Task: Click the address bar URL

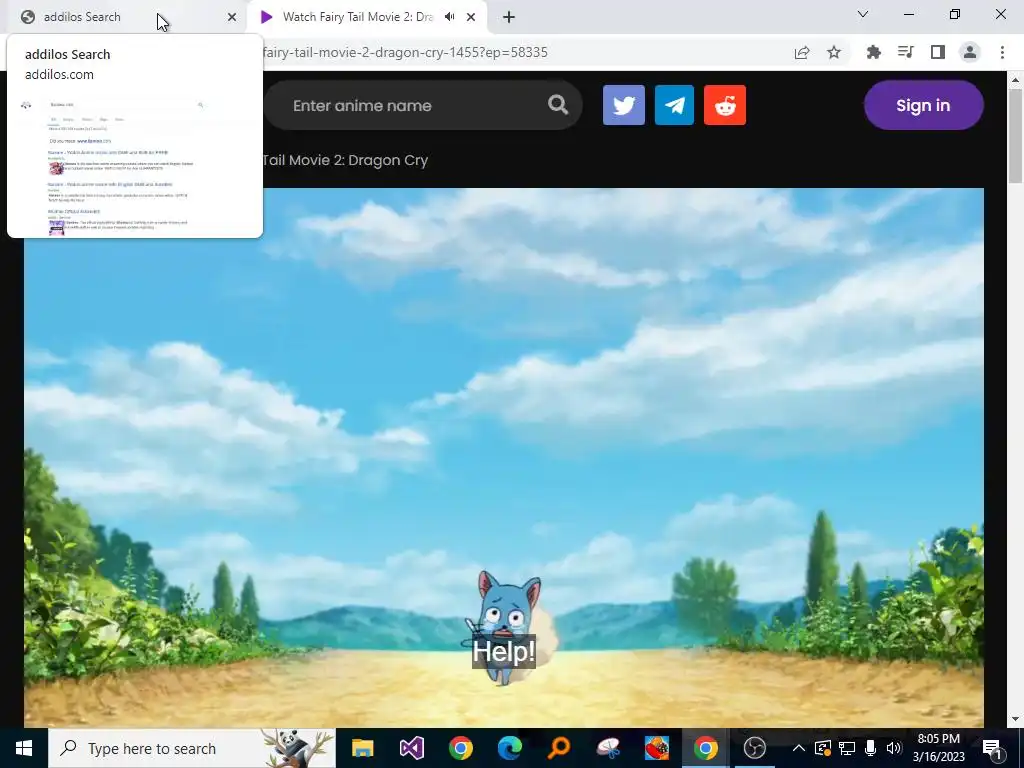Action: point(405,52)
